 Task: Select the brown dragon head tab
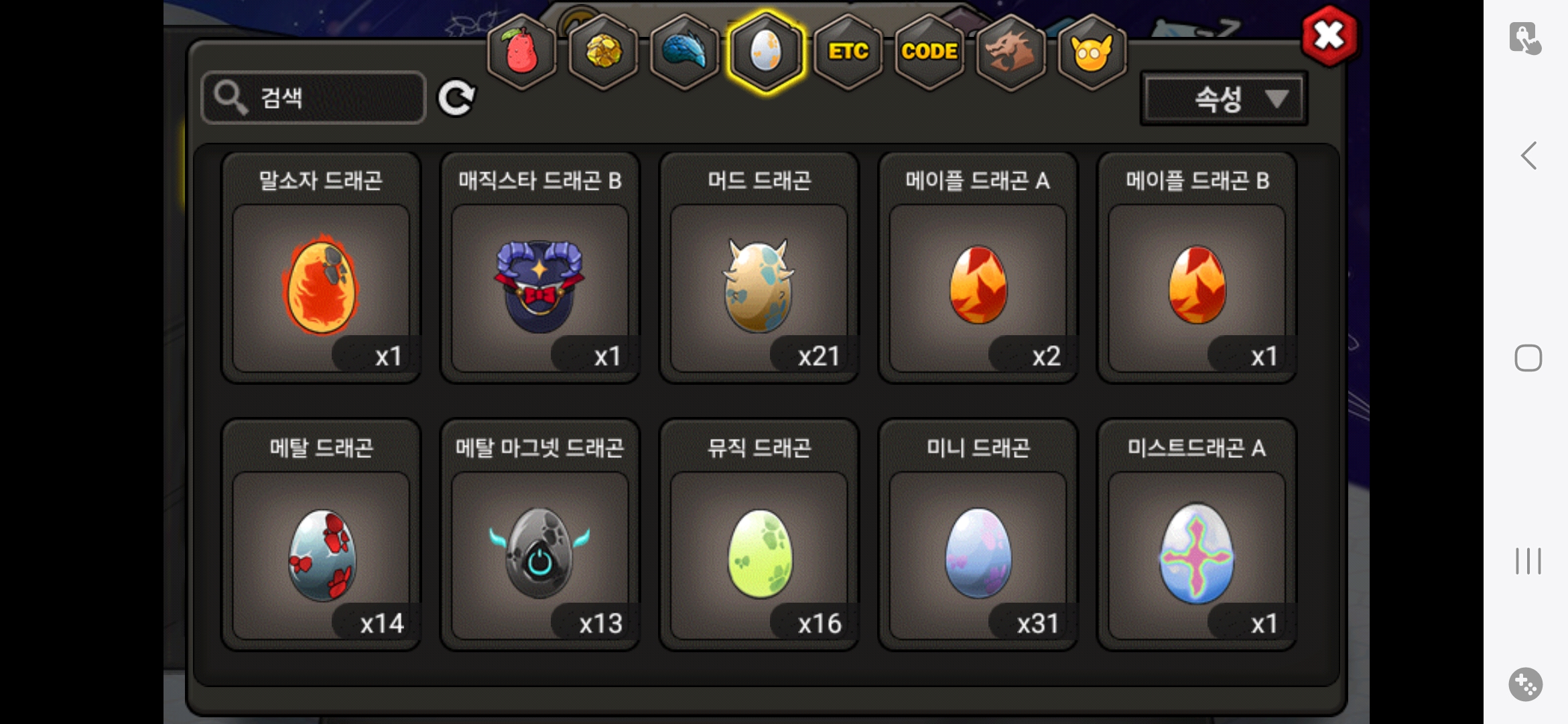point(1010,52)
